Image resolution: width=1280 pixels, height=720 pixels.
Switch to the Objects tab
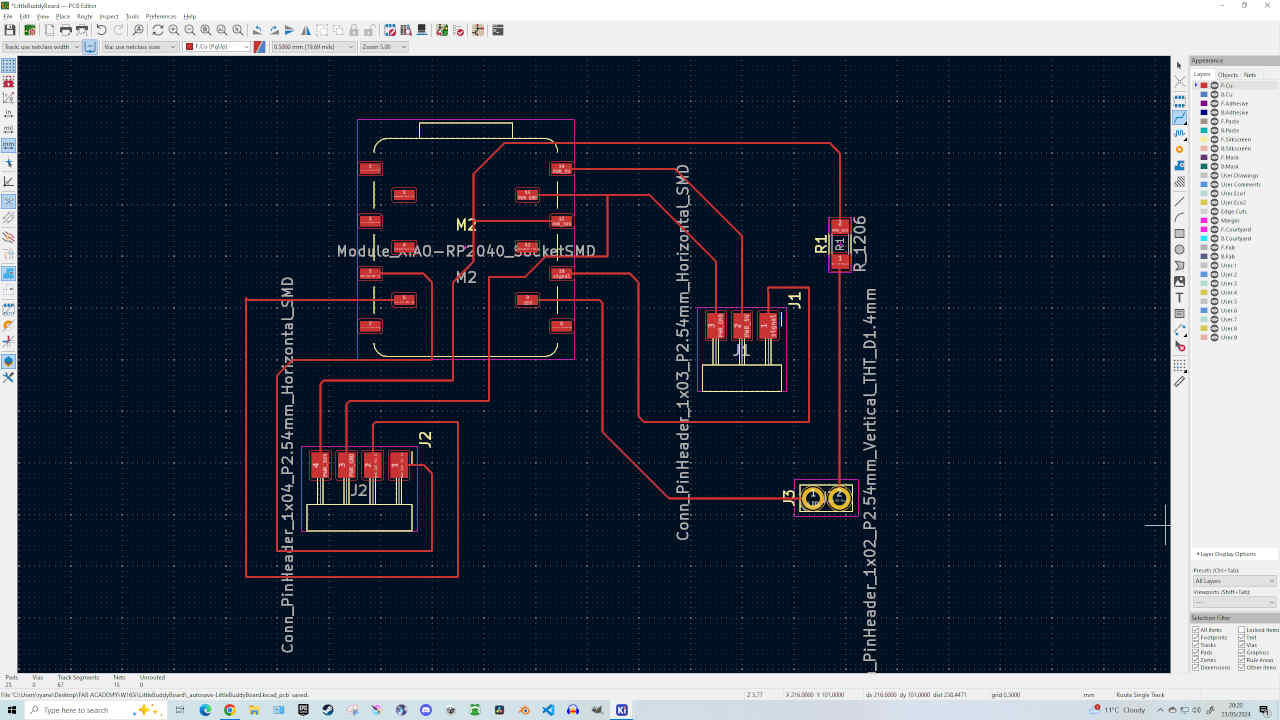click(x=1227, y=75)
